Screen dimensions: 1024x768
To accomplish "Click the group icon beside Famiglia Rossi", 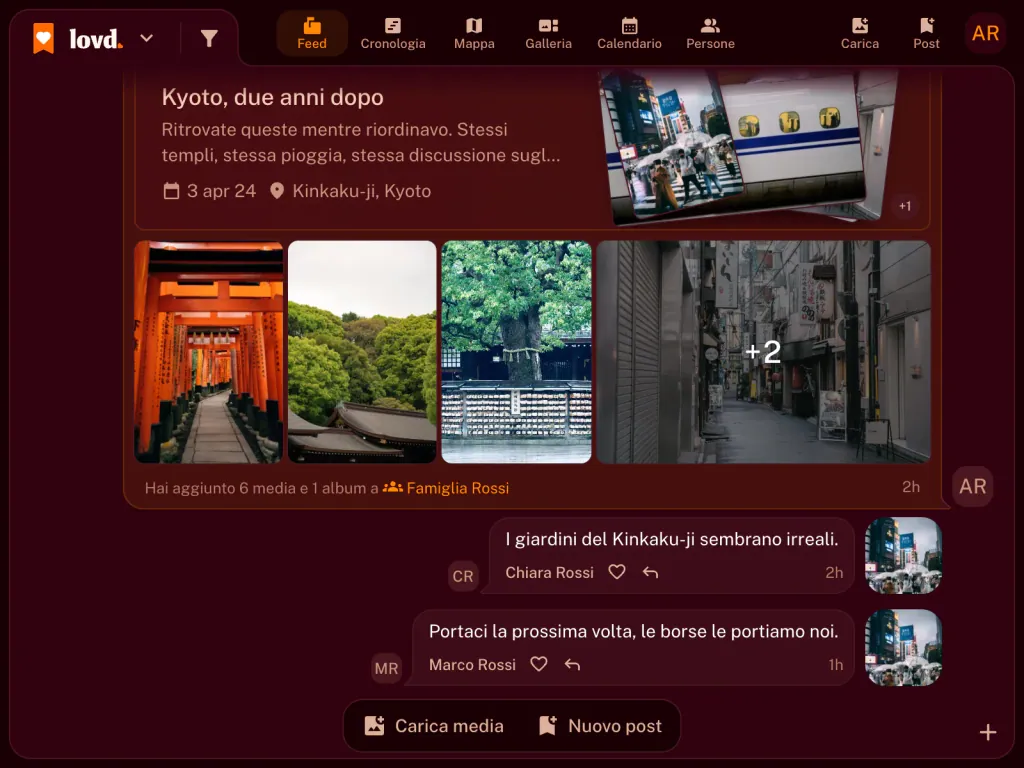I will (x=392, y=487).
